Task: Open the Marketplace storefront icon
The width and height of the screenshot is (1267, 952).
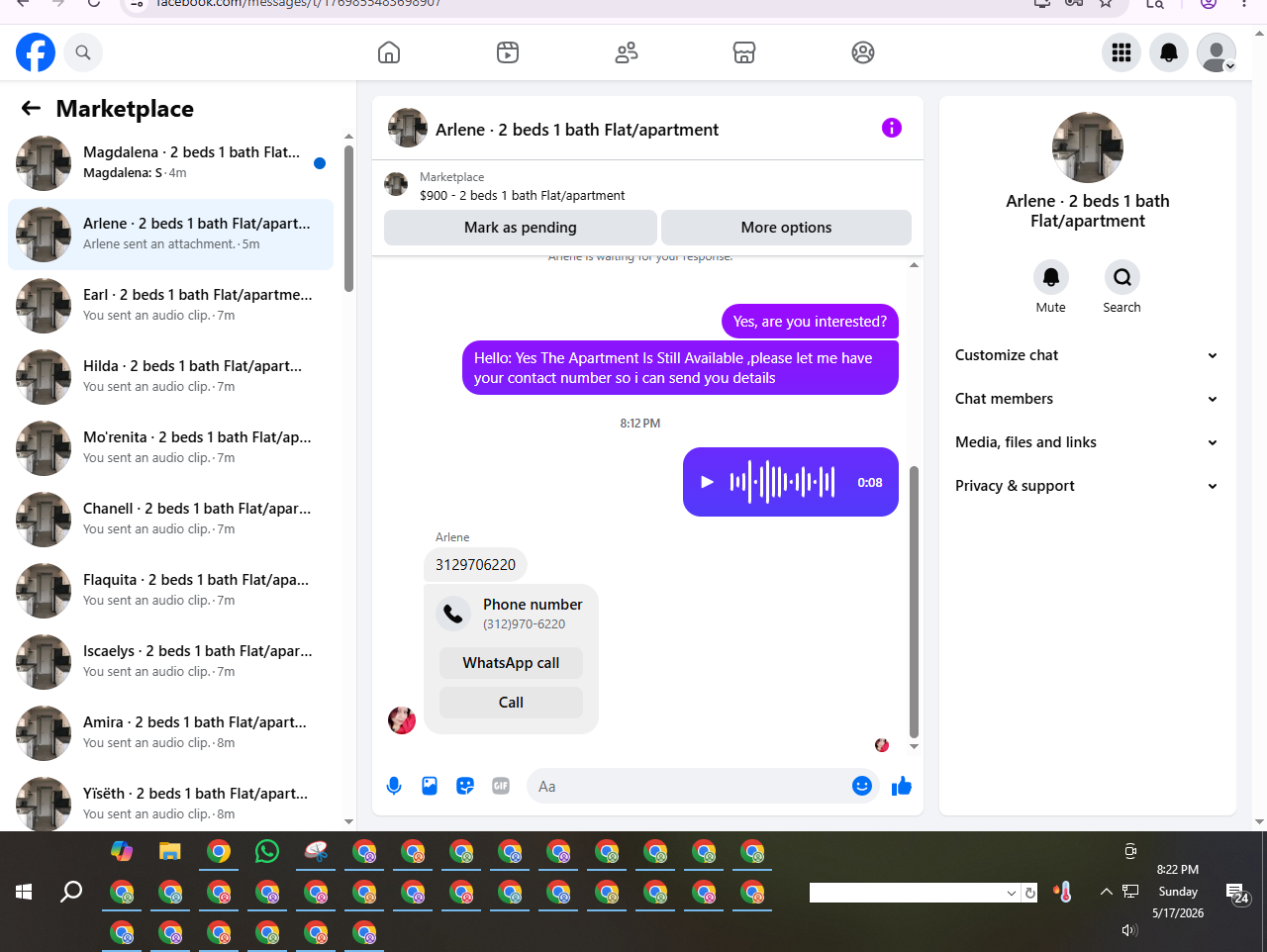Action: click(744, 52)
